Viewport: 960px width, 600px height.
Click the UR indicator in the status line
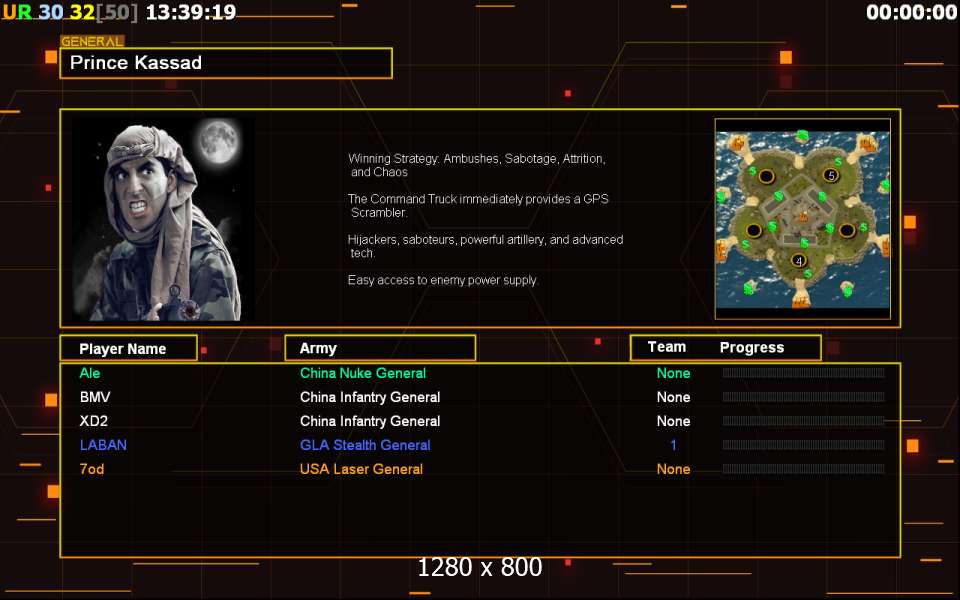click(x=17, y=12)
